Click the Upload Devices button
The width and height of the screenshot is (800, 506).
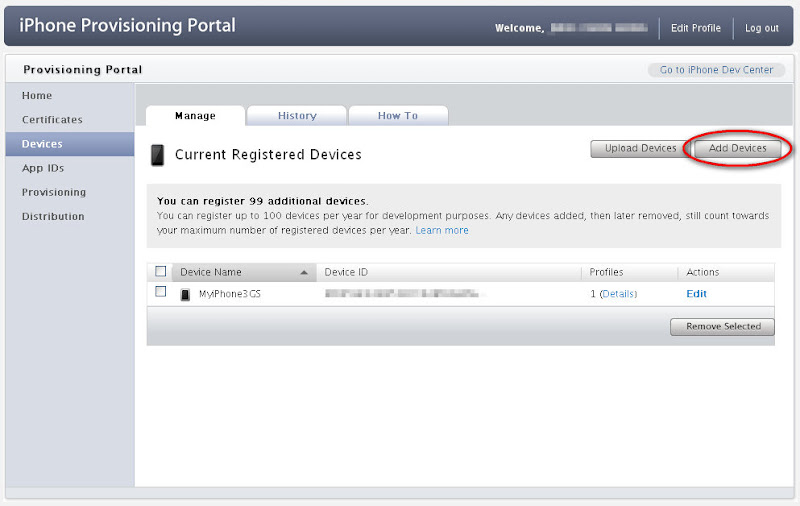click(x=641, y=149)
